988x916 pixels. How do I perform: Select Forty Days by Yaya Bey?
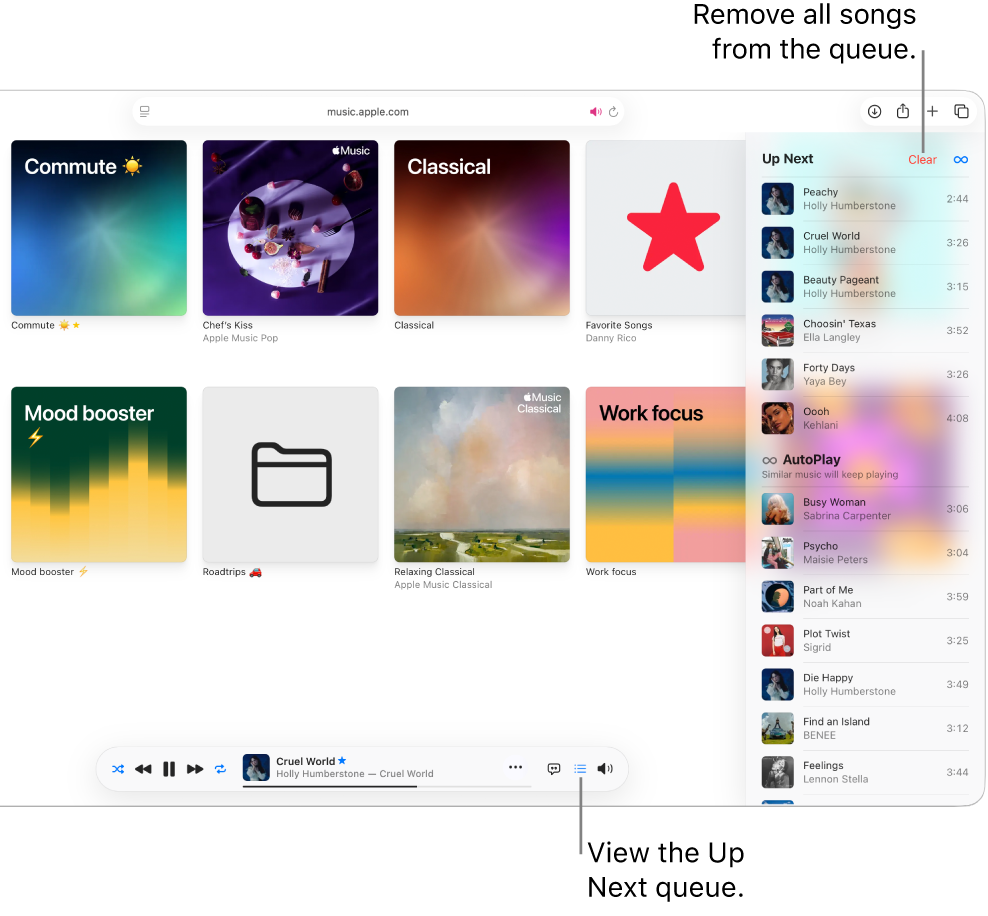(865, 374)
